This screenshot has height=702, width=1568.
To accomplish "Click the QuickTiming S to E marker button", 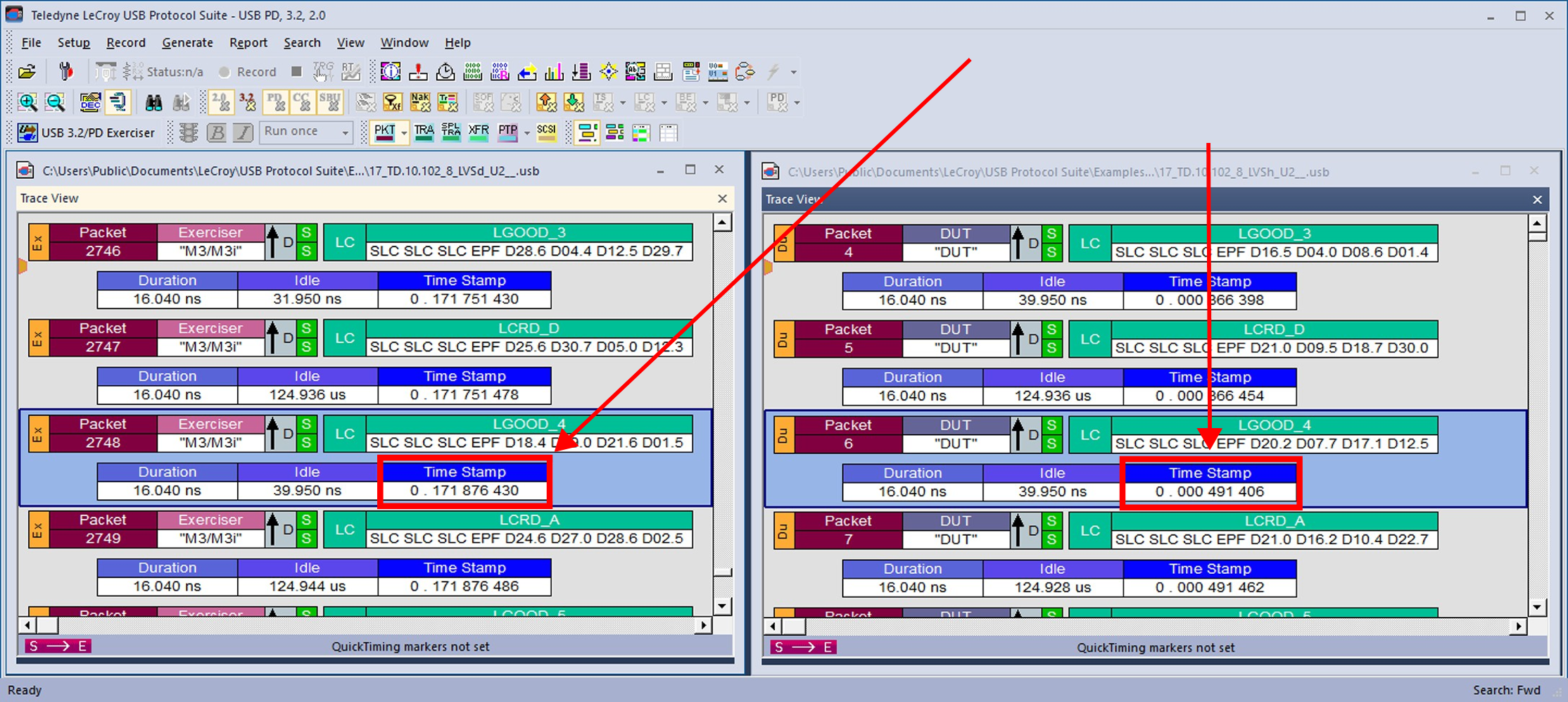I will pos(58,646).
